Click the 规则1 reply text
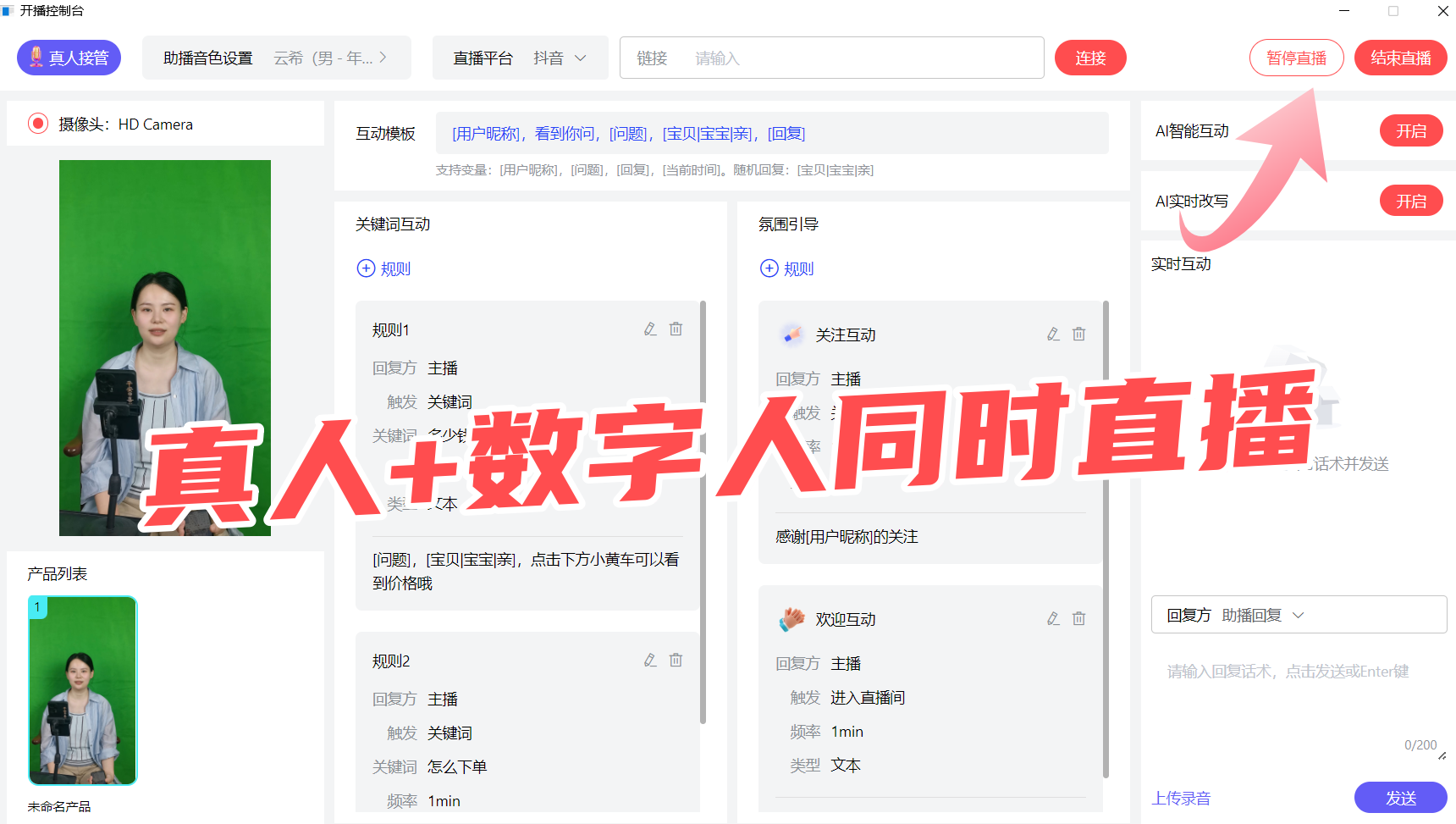Viewport: 1456px width, 824px height. click(x=526, y=571)
